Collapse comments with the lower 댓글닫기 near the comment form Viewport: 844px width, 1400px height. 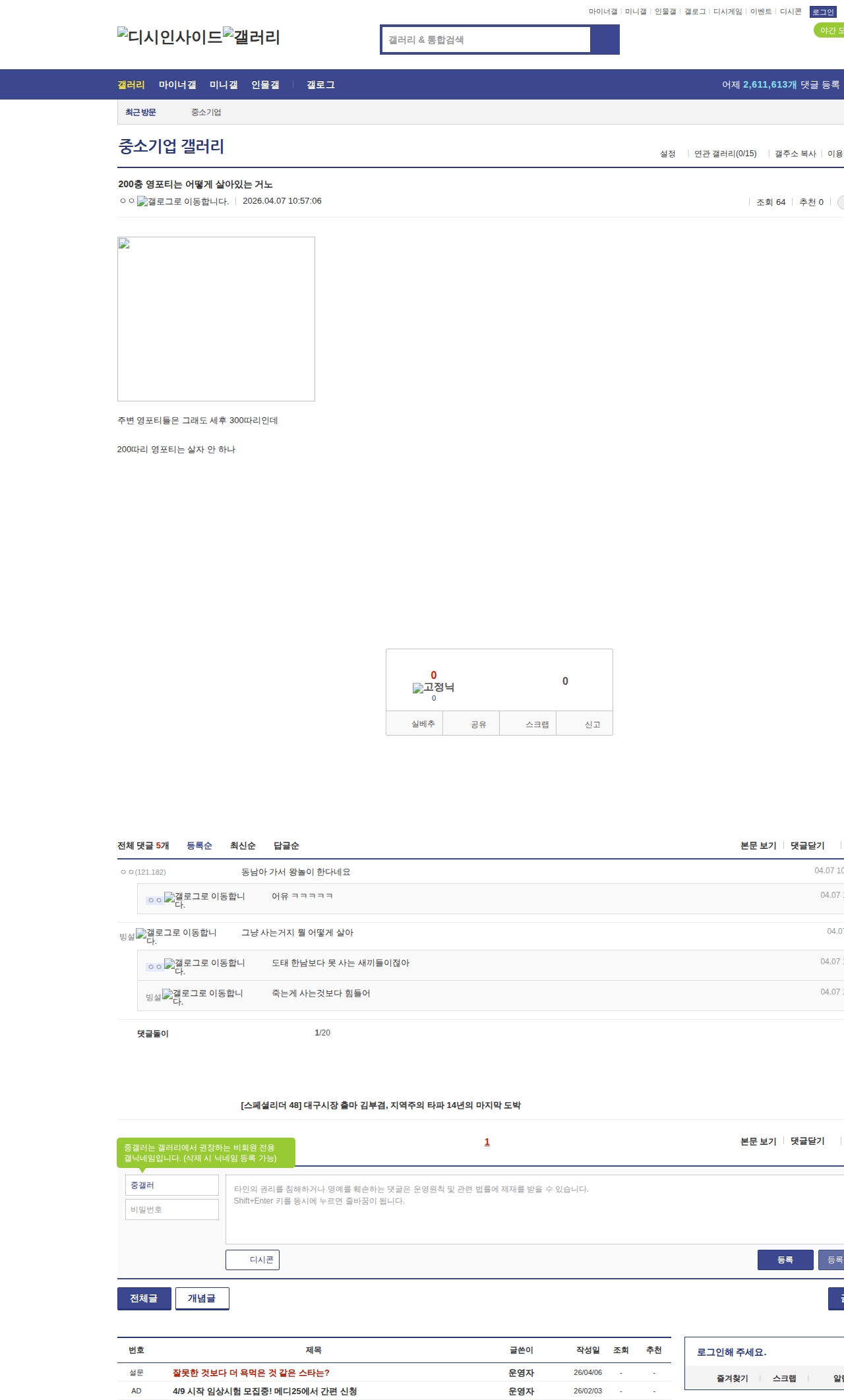pyautogui.click(x=808, y=1141)
